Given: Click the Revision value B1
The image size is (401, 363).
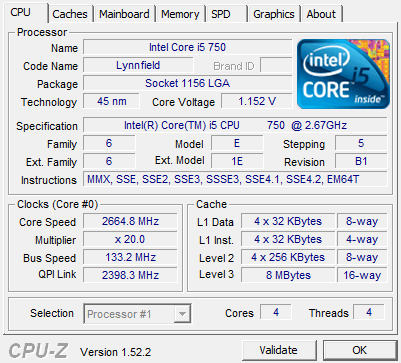Looking at the screenshot, I should click(x=361, y=161).
